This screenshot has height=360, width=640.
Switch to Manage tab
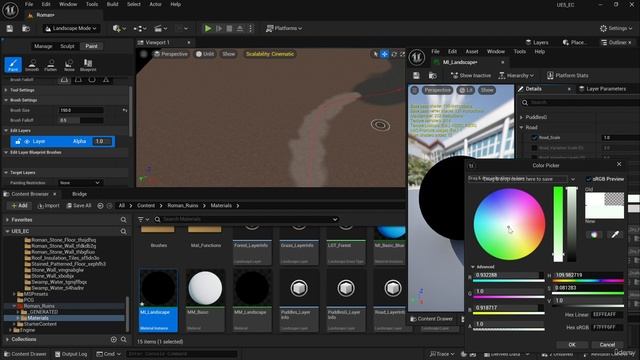43,46
